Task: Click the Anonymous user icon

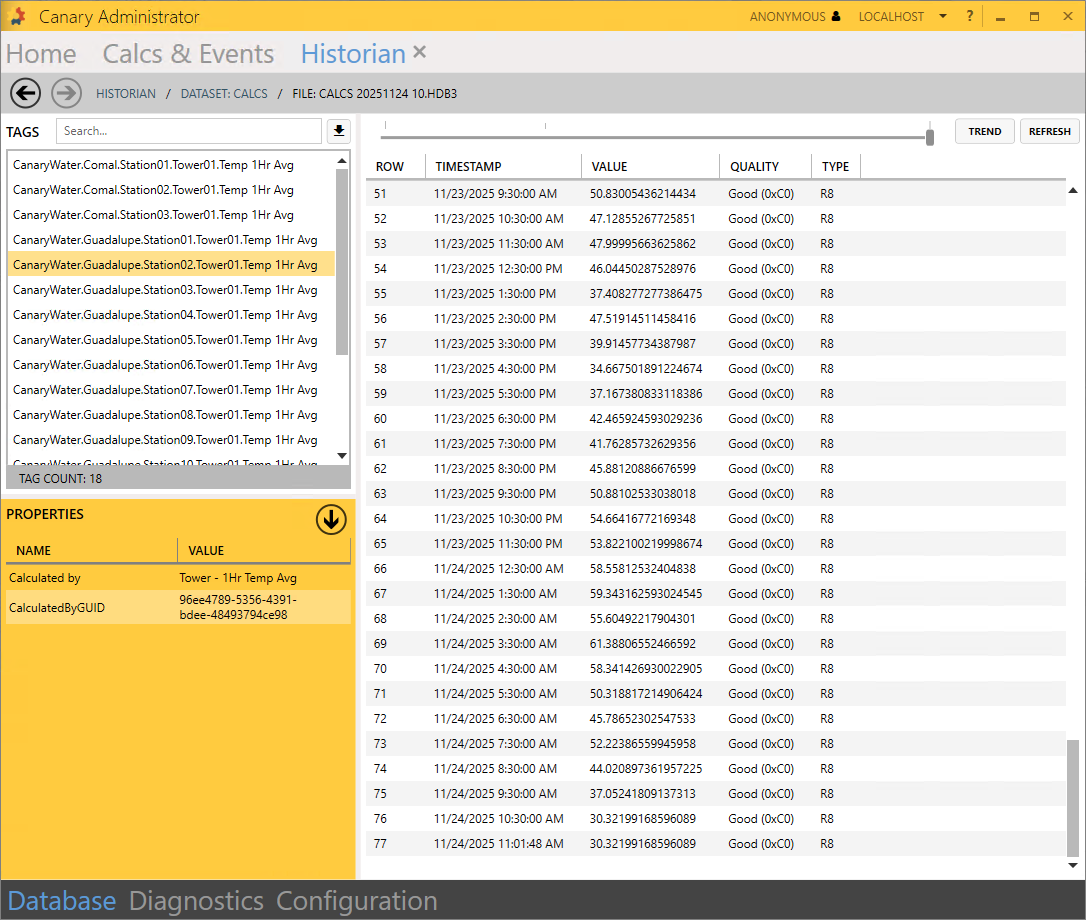Action: (836, 17)
